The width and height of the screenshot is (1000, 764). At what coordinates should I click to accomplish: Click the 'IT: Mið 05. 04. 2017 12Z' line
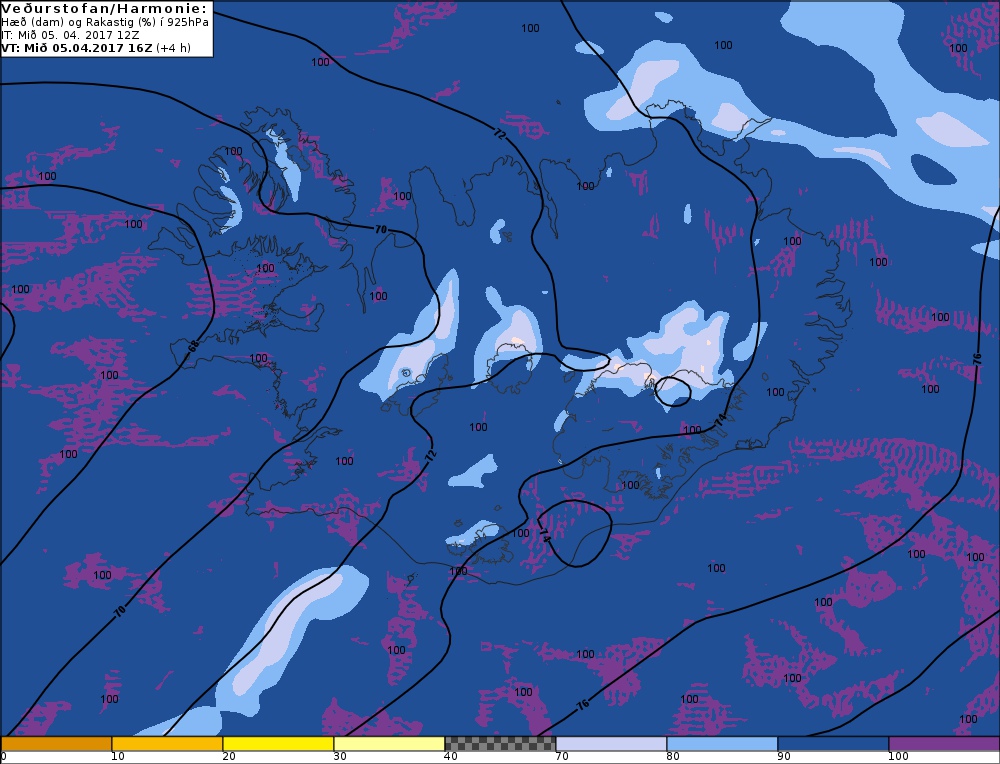click(x=70, y=35)
